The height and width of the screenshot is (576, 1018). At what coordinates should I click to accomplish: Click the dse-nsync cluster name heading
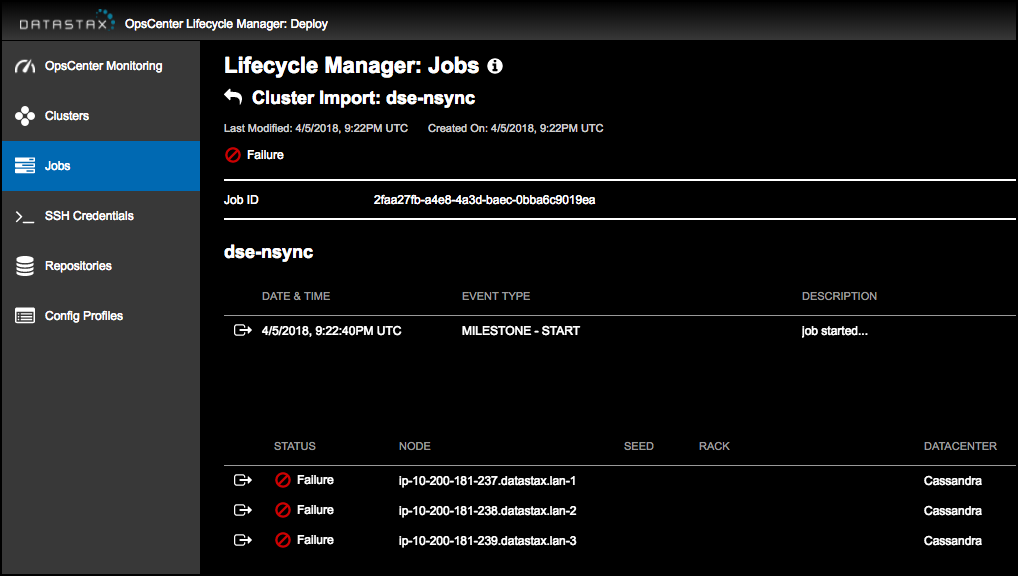pyautogui.click(x=268, y=251)
